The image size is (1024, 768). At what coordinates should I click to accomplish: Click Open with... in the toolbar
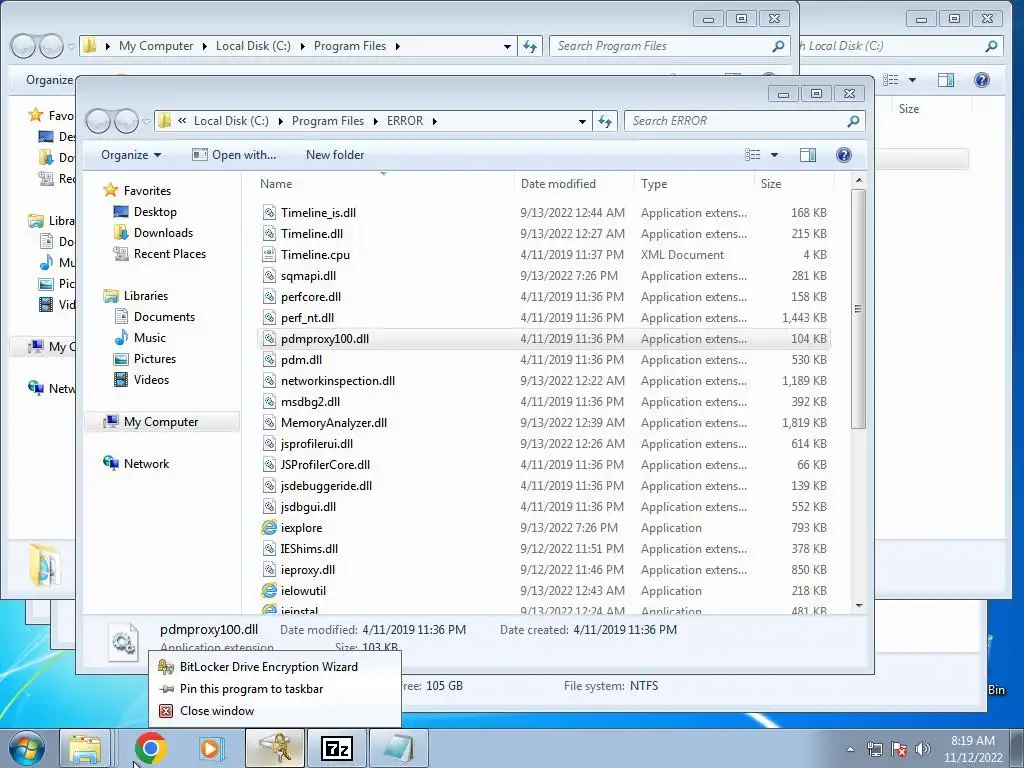pos(234,155)
